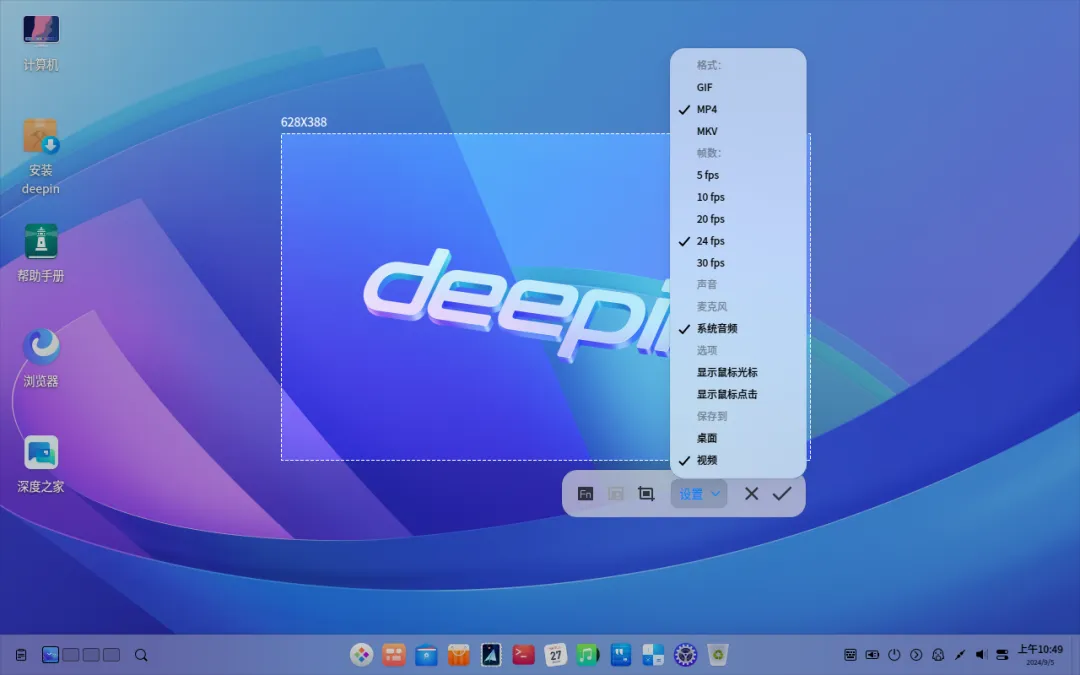Click the pen-shaped tray icon
The width and height of the screenshot is (1080, 675).
(959, 655)
